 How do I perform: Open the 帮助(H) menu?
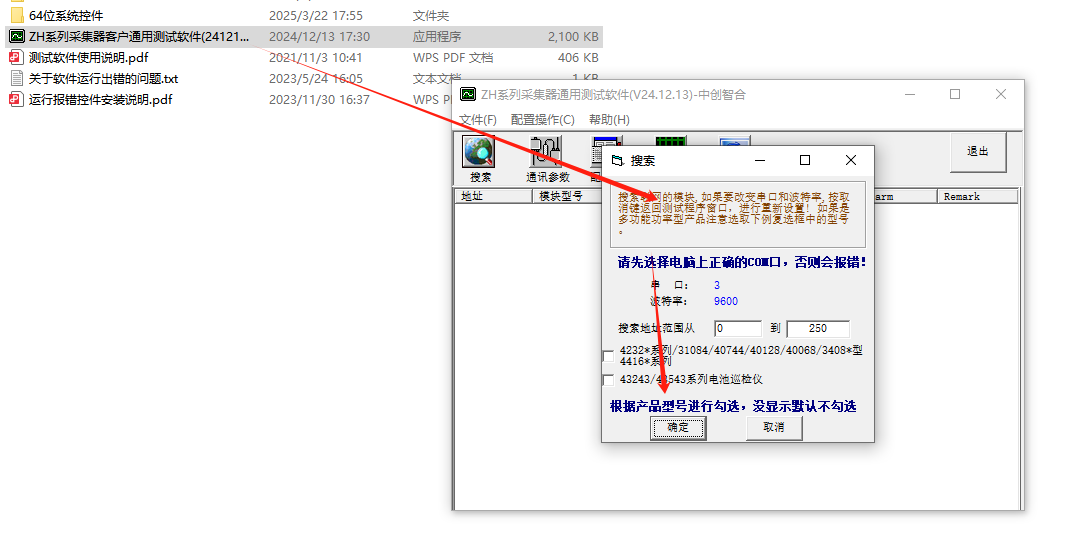point(609,120)
